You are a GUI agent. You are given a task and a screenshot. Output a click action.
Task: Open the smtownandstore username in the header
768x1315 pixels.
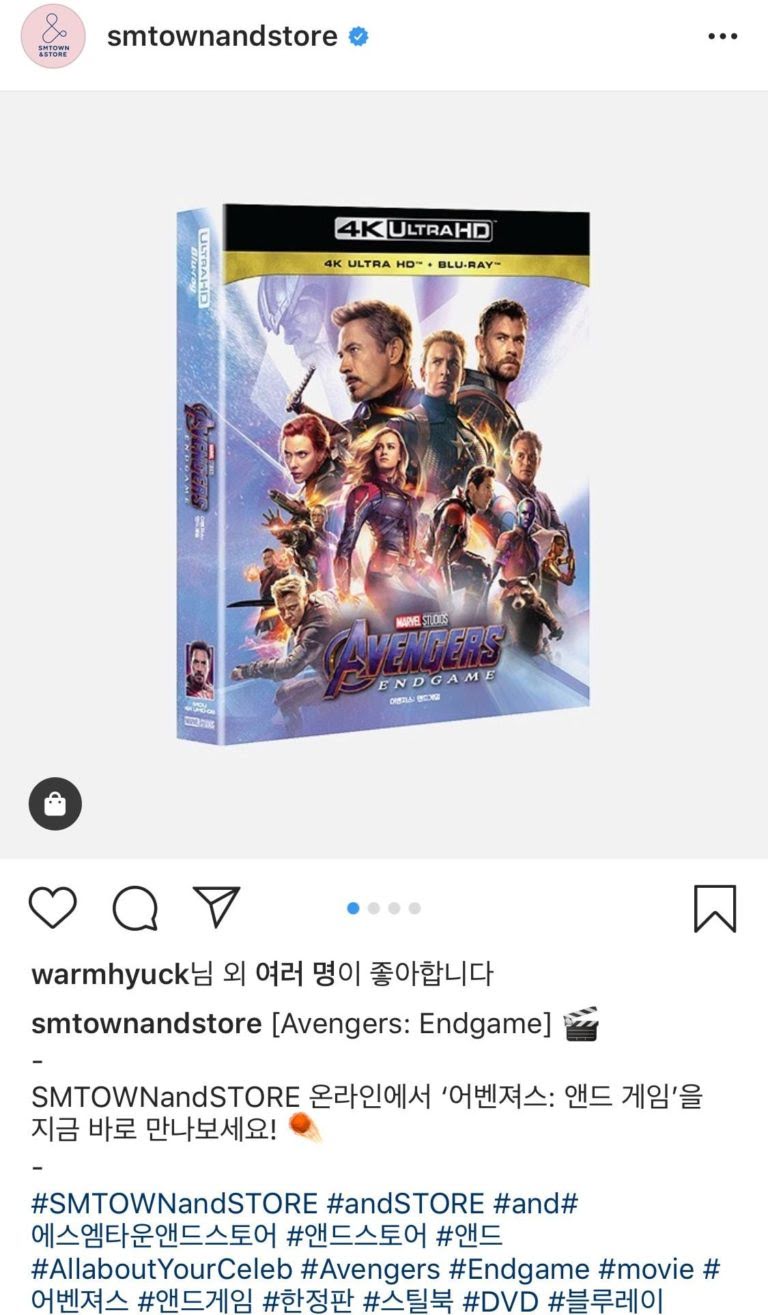tap(222, 37)
